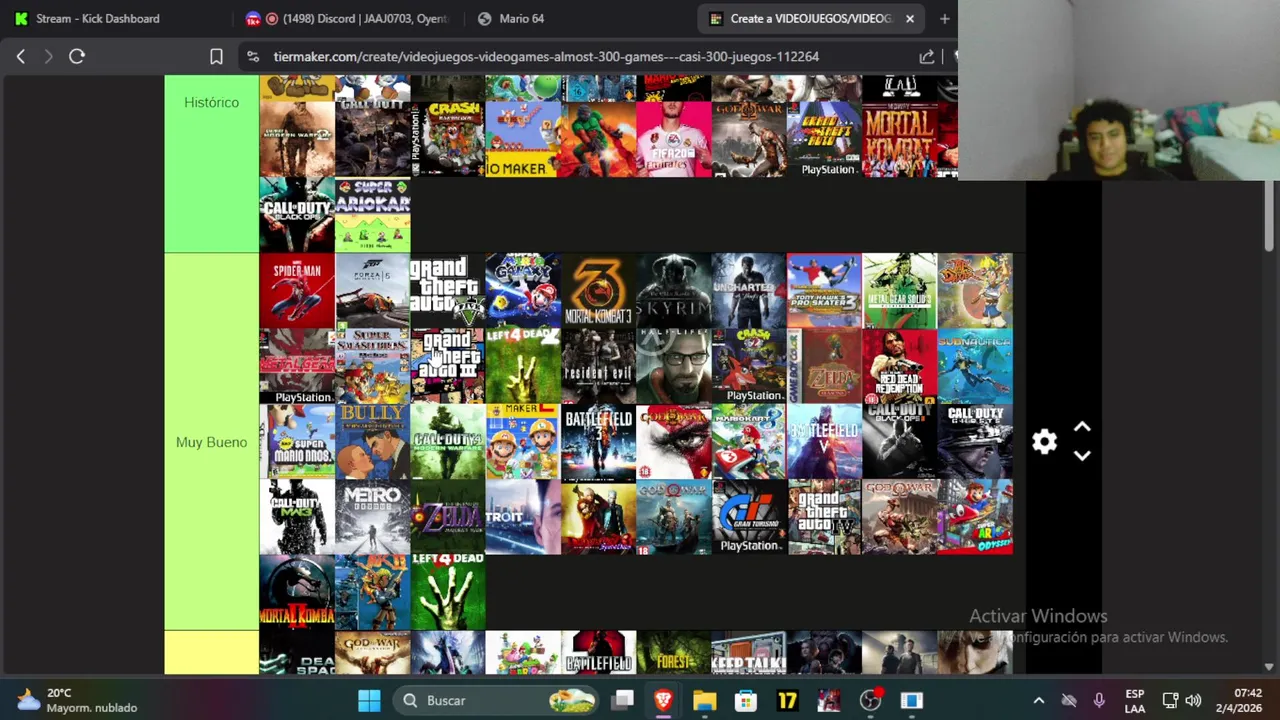Viewport: 1280px width, 720px height.
Task: Click the microphone tray icon
Action: click(x=1099, y=700)
